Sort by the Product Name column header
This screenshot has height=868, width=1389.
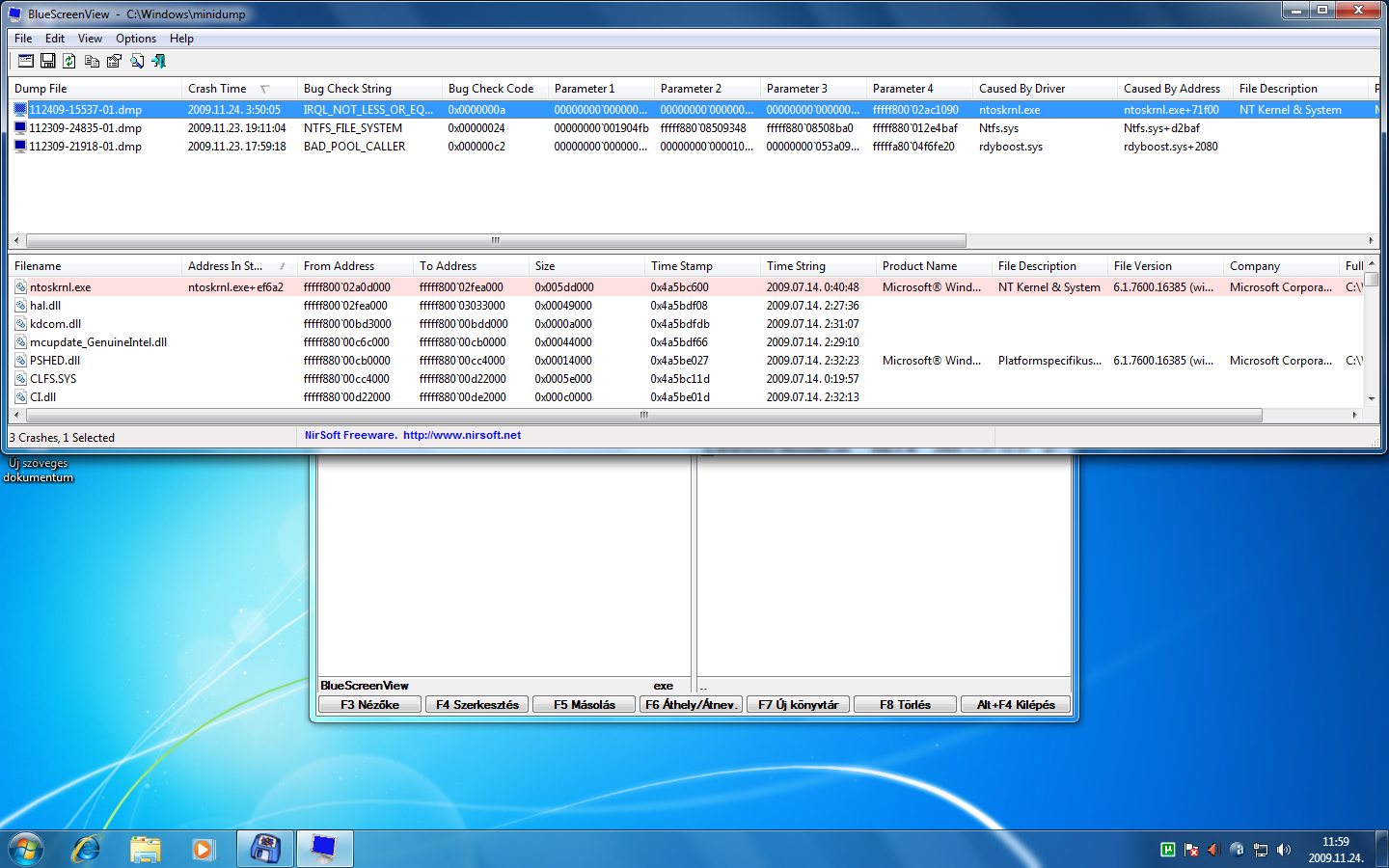[933, 266]
